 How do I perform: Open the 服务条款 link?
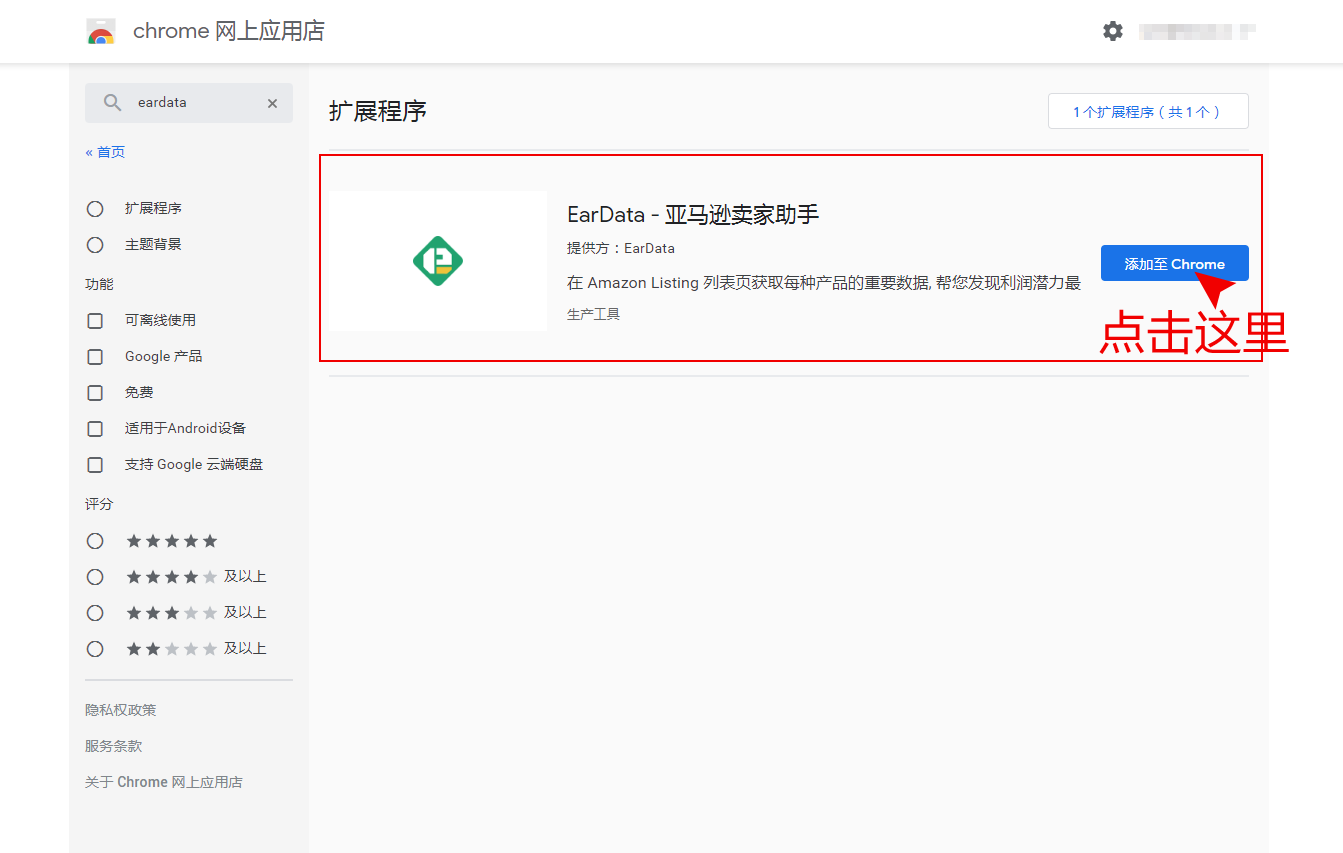114,746
